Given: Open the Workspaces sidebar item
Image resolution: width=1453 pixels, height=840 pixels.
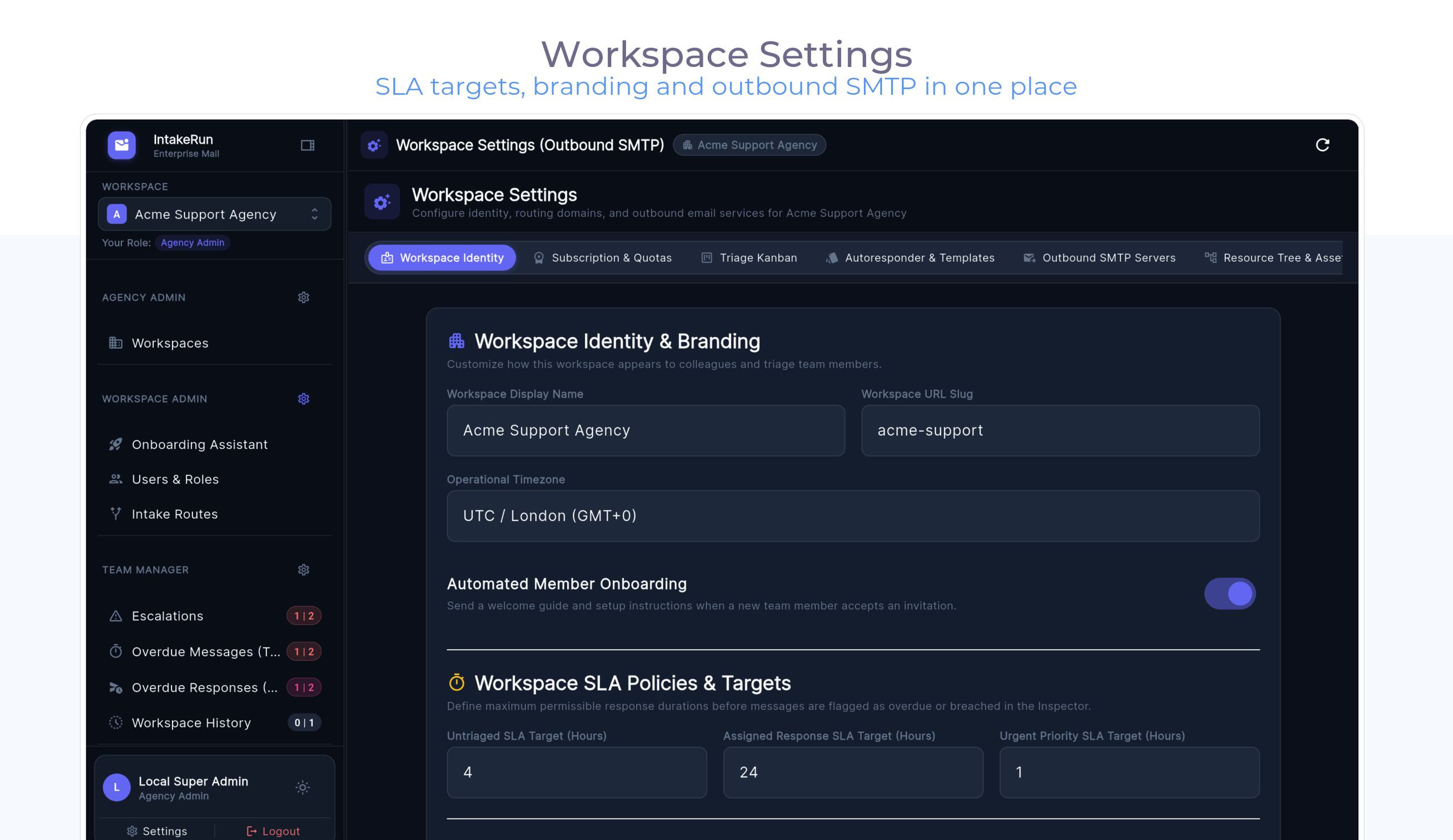Looking at the screenshot, I should point(215,343).
